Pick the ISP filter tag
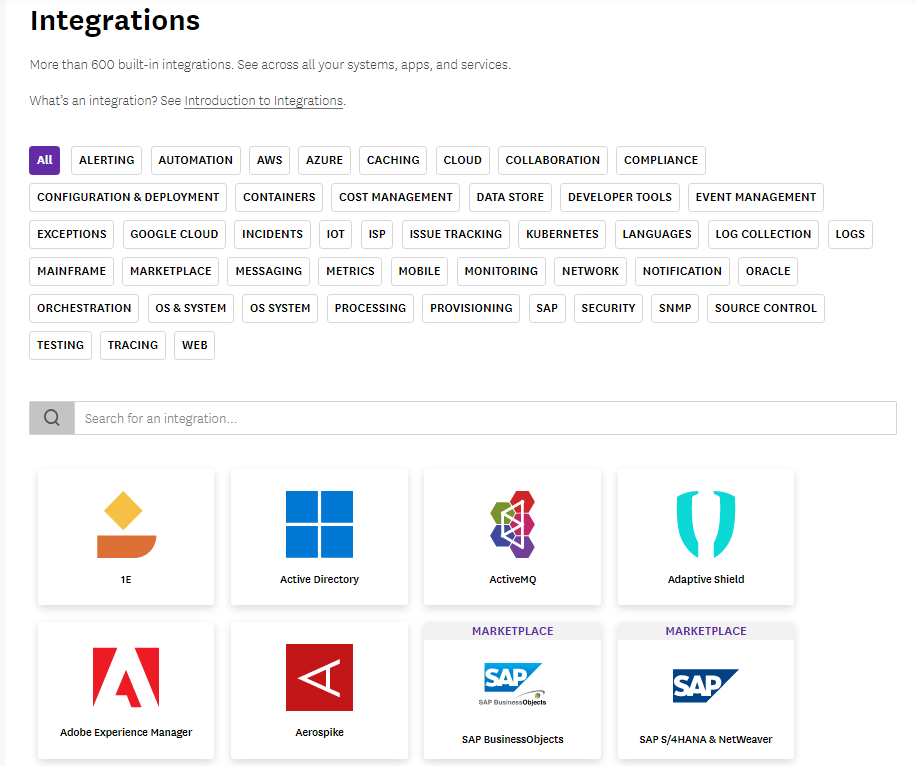Image resolution: width=916 pixels, height=766 pixels. 377,234
